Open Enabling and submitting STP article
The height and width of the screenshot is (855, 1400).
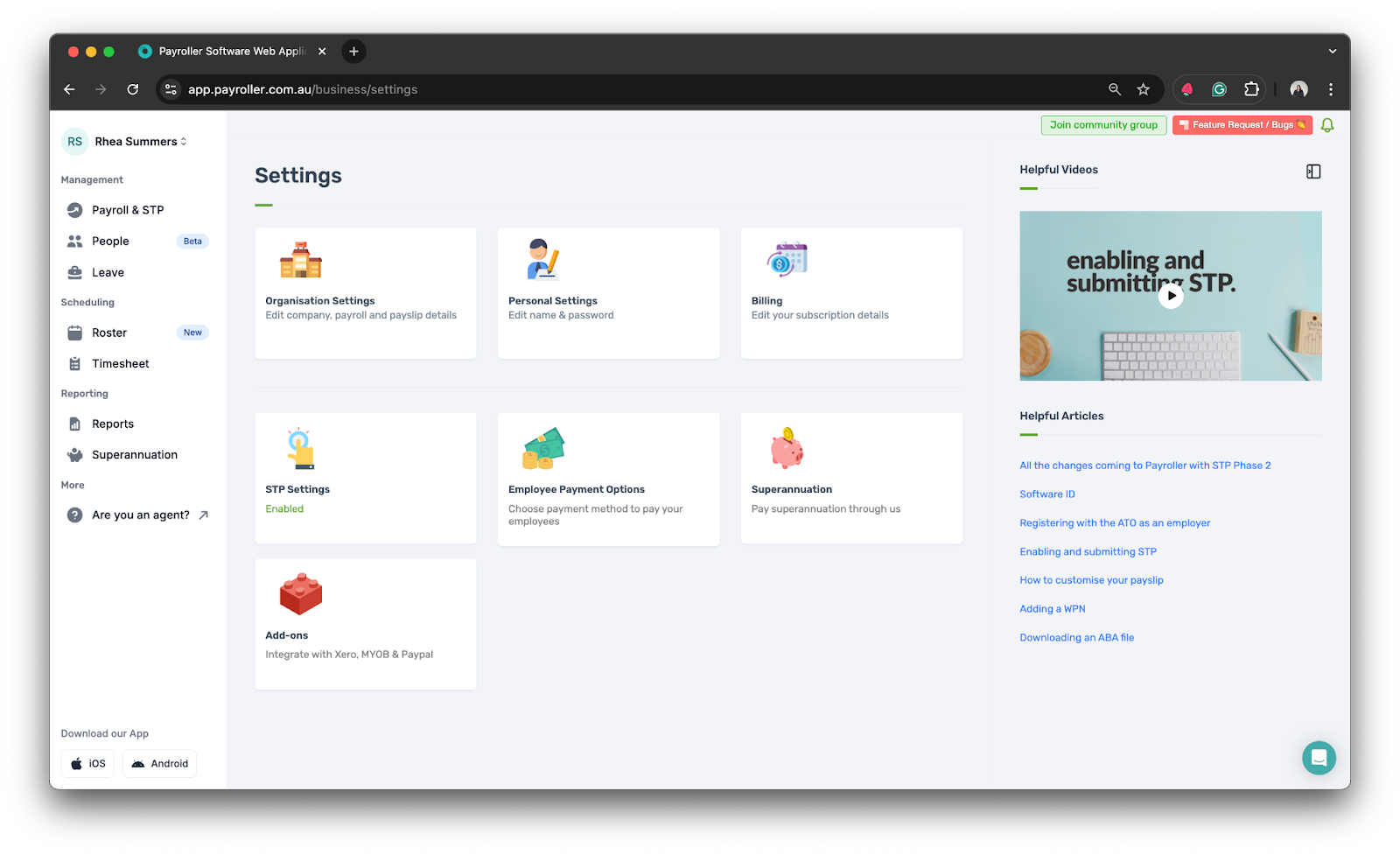pos(1088,552)
